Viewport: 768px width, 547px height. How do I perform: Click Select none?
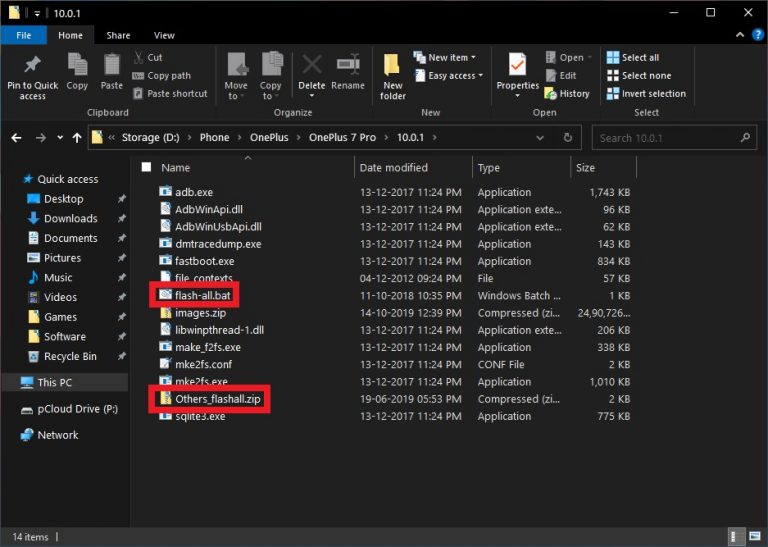point(639,75)
